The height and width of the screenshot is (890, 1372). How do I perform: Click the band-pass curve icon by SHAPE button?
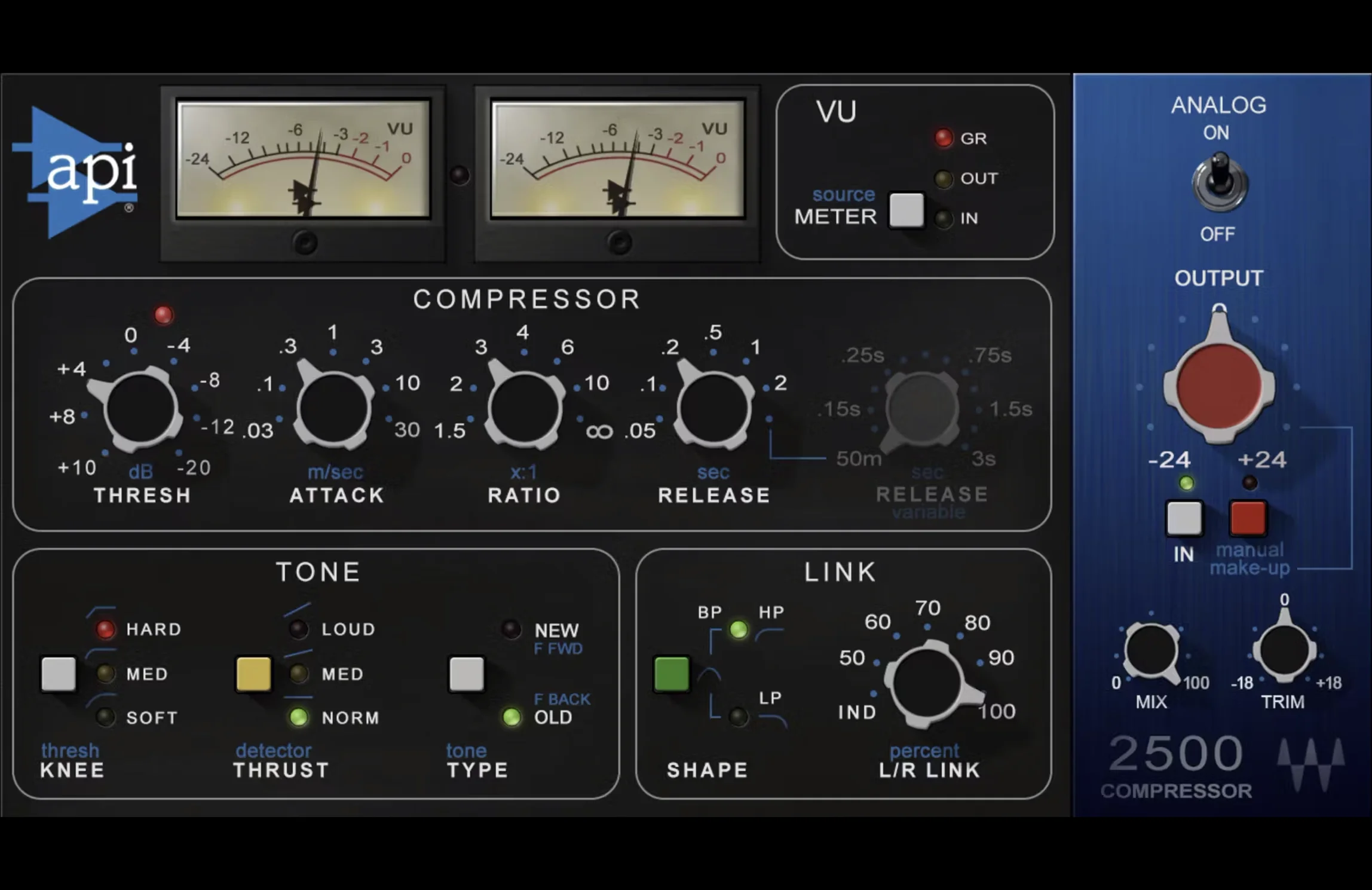(x=709, y=675)
